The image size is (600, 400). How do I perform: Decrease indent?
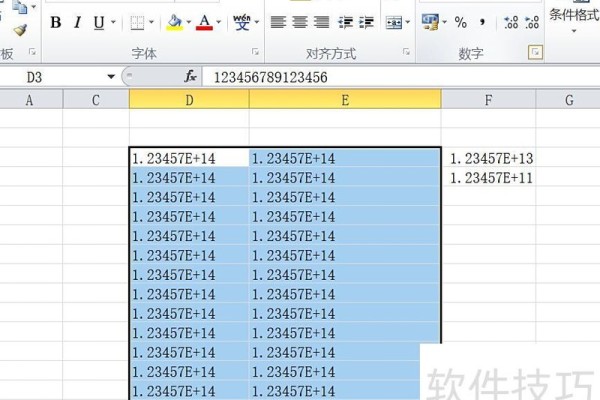click(345, 22)
